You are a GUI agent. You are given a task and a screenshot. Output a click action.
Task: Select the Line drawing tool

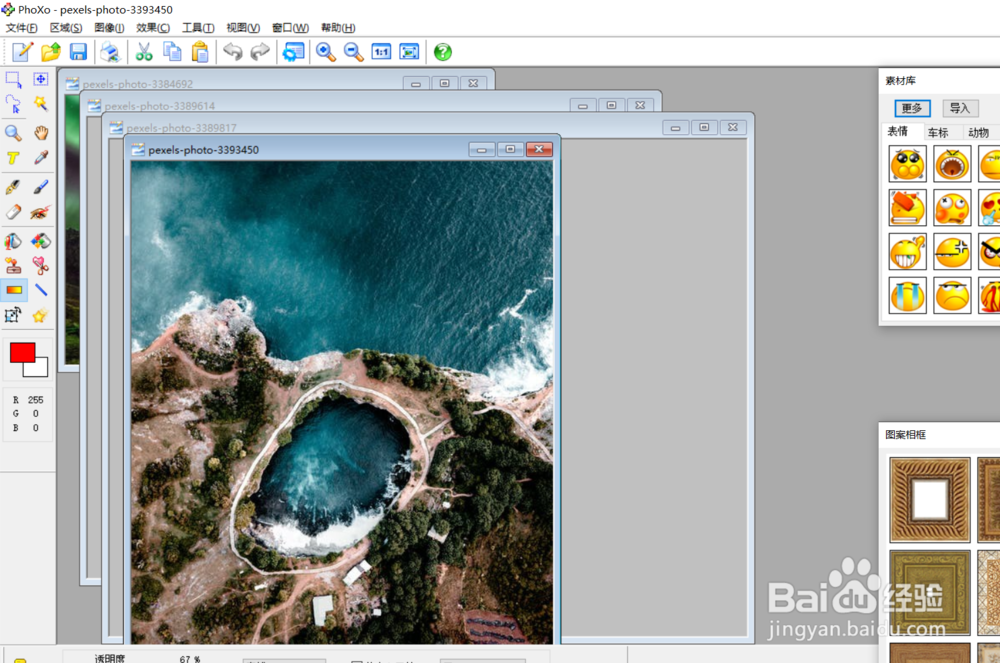(x=41, y=290)
